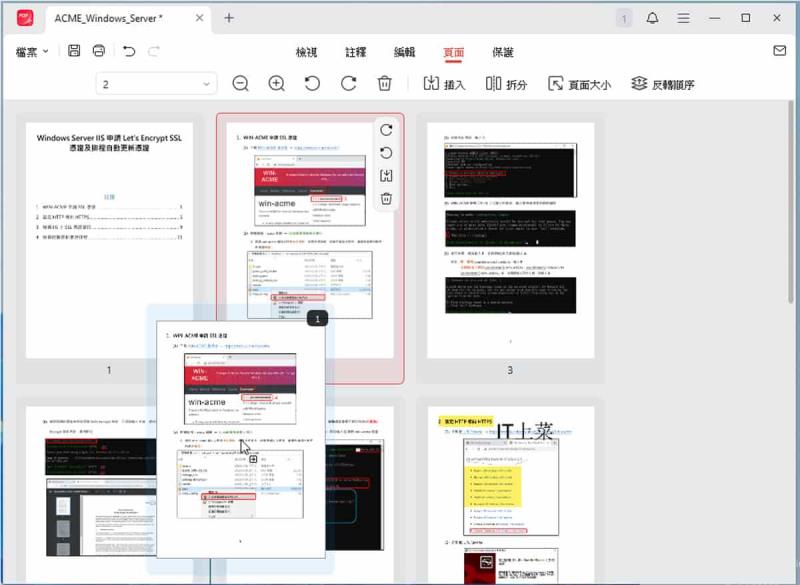The width and height of the screenshot is (800, 585).
Task: Select the page 3 thumbnail
Action: pyautogui.click(x=510, y=240)
